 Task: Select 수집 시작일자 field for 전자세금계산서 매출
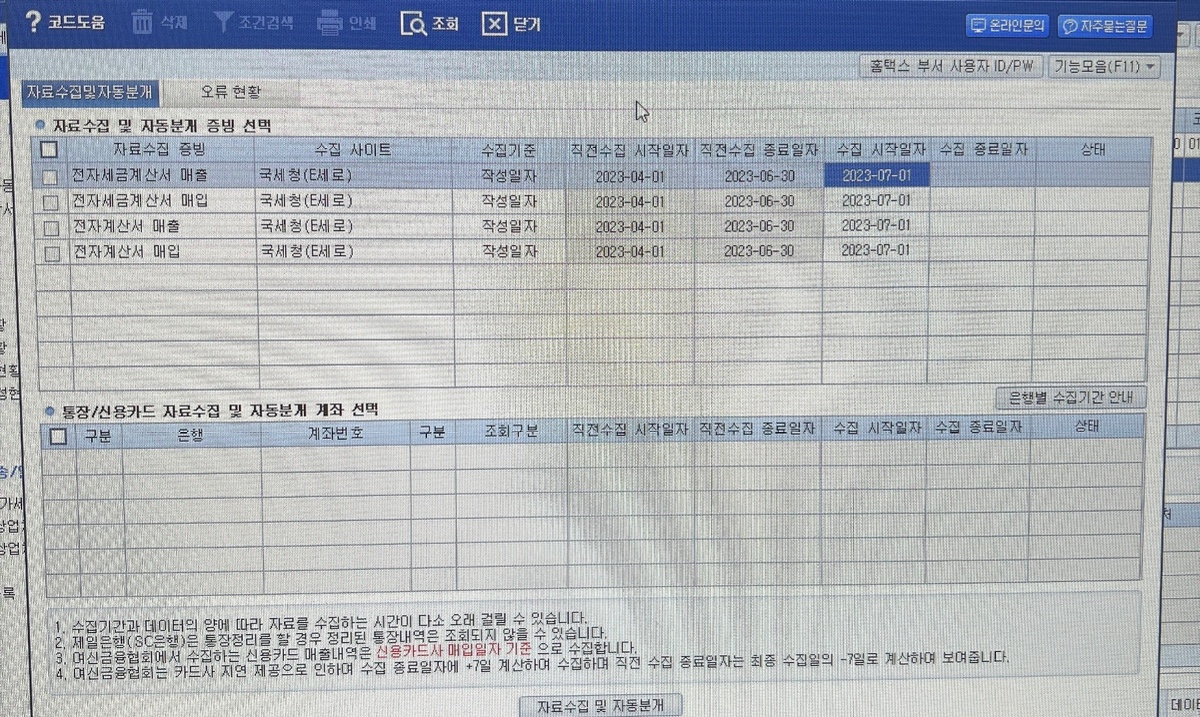click(x=876, y=175)
